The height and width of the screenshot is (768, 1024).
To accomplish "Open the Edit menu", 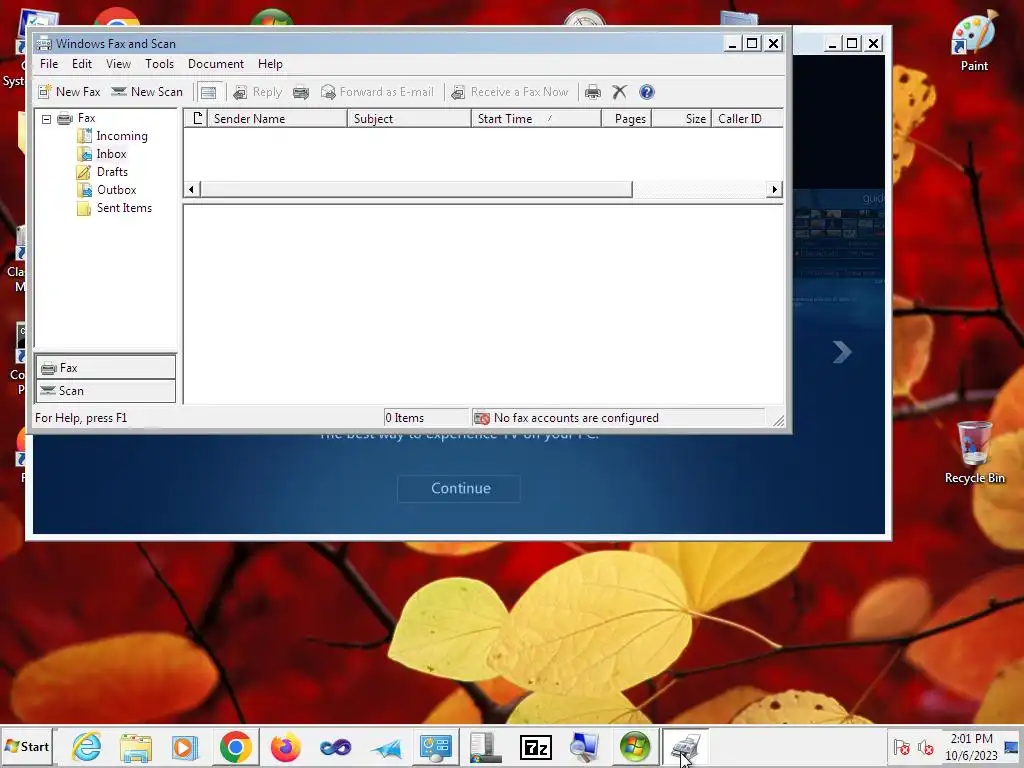I will [x=82, y=64].
